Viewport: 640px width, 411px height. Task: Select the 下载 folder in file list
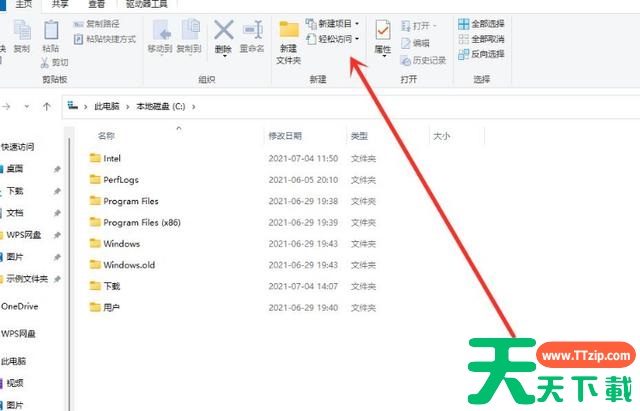point(105,286)
